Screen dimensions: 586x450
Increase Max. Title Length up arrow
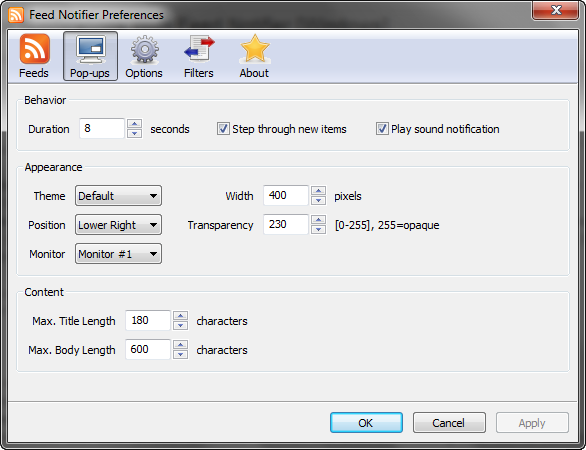(181, 316)
